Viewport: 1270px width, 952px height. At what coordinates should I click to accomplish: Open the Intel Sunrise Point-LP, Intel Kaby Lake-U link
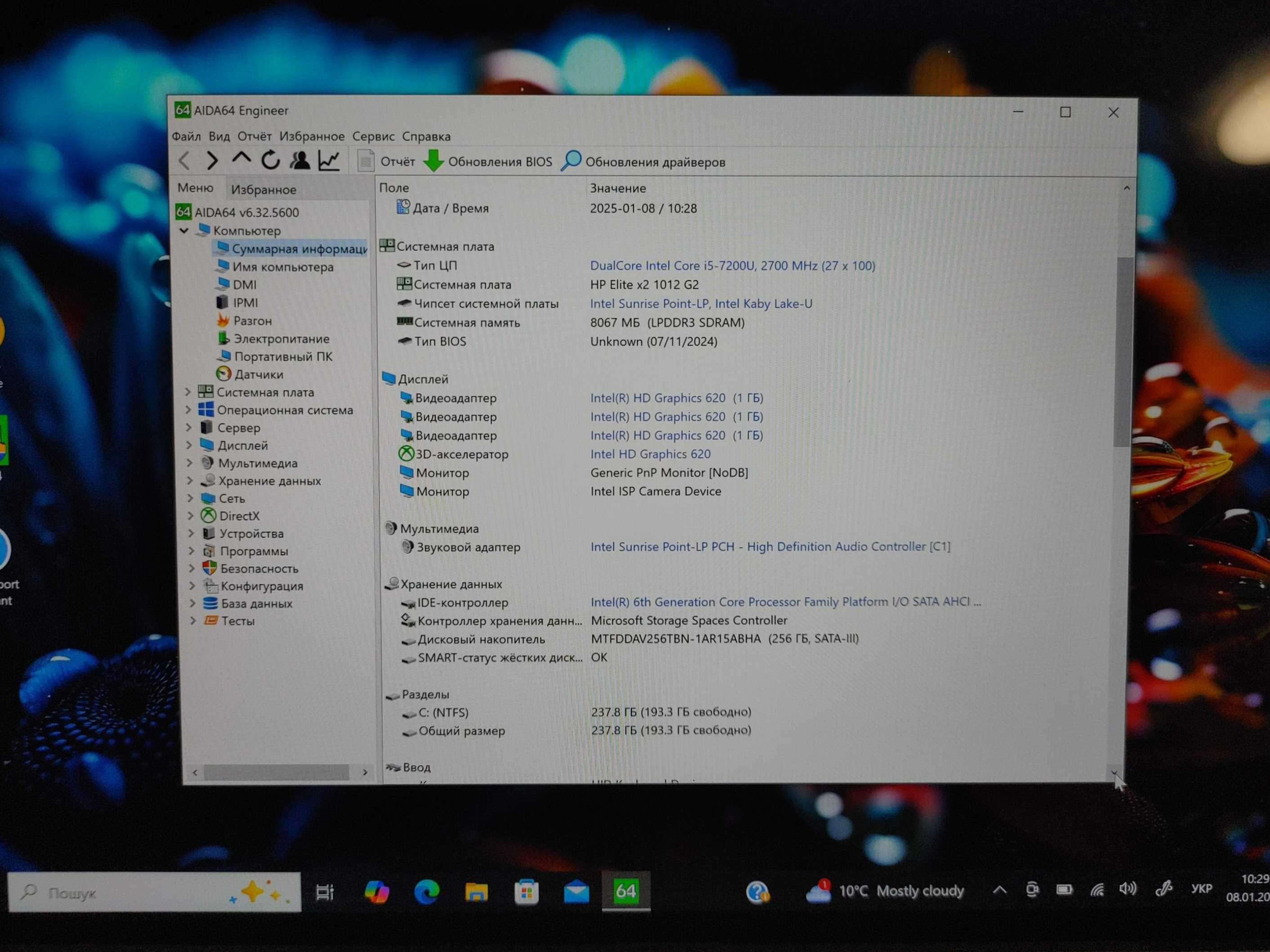point(701,303)
